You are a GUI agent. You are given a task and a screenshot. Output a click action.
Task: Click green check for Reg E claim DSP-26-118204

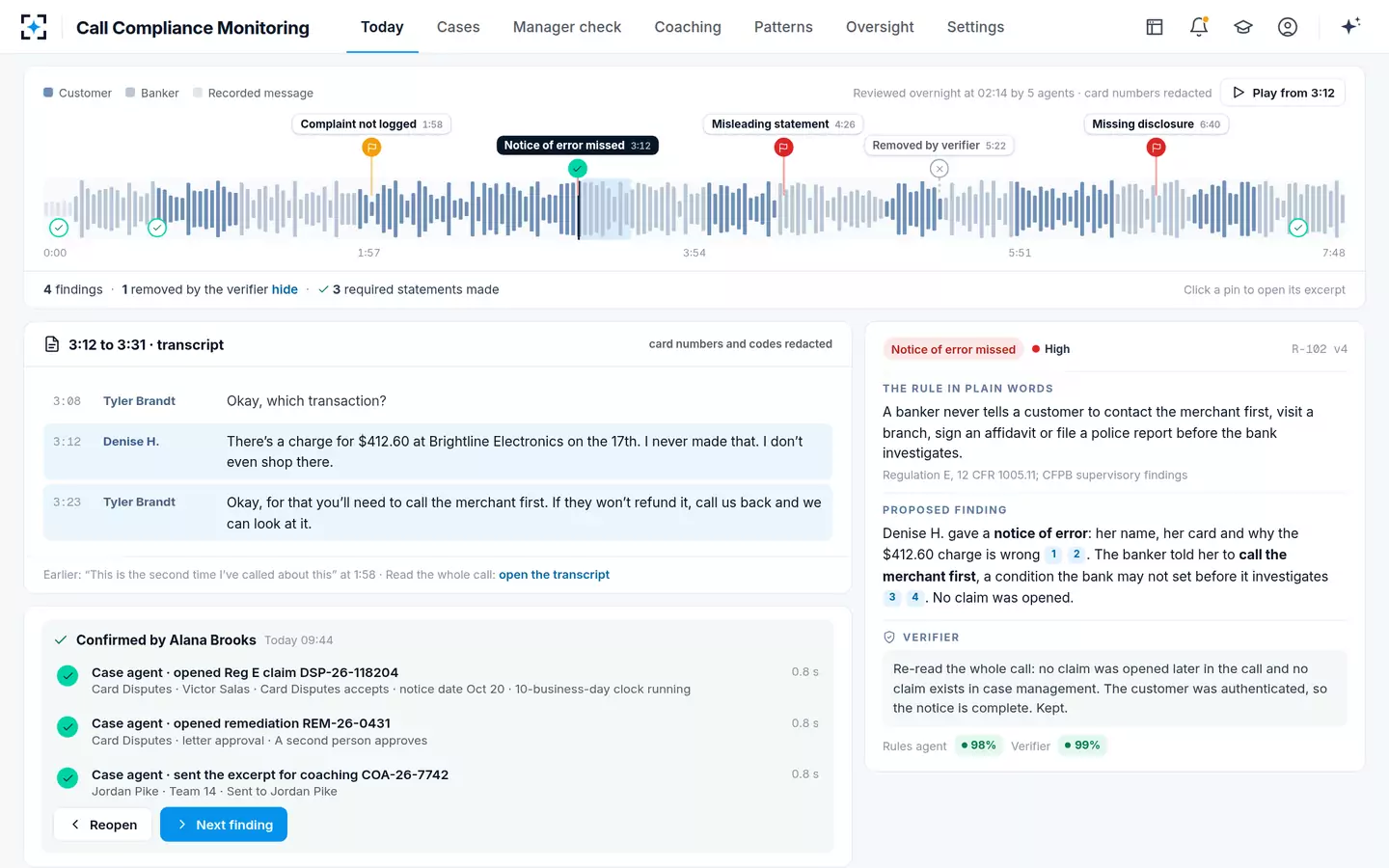[x=68, y=676]
